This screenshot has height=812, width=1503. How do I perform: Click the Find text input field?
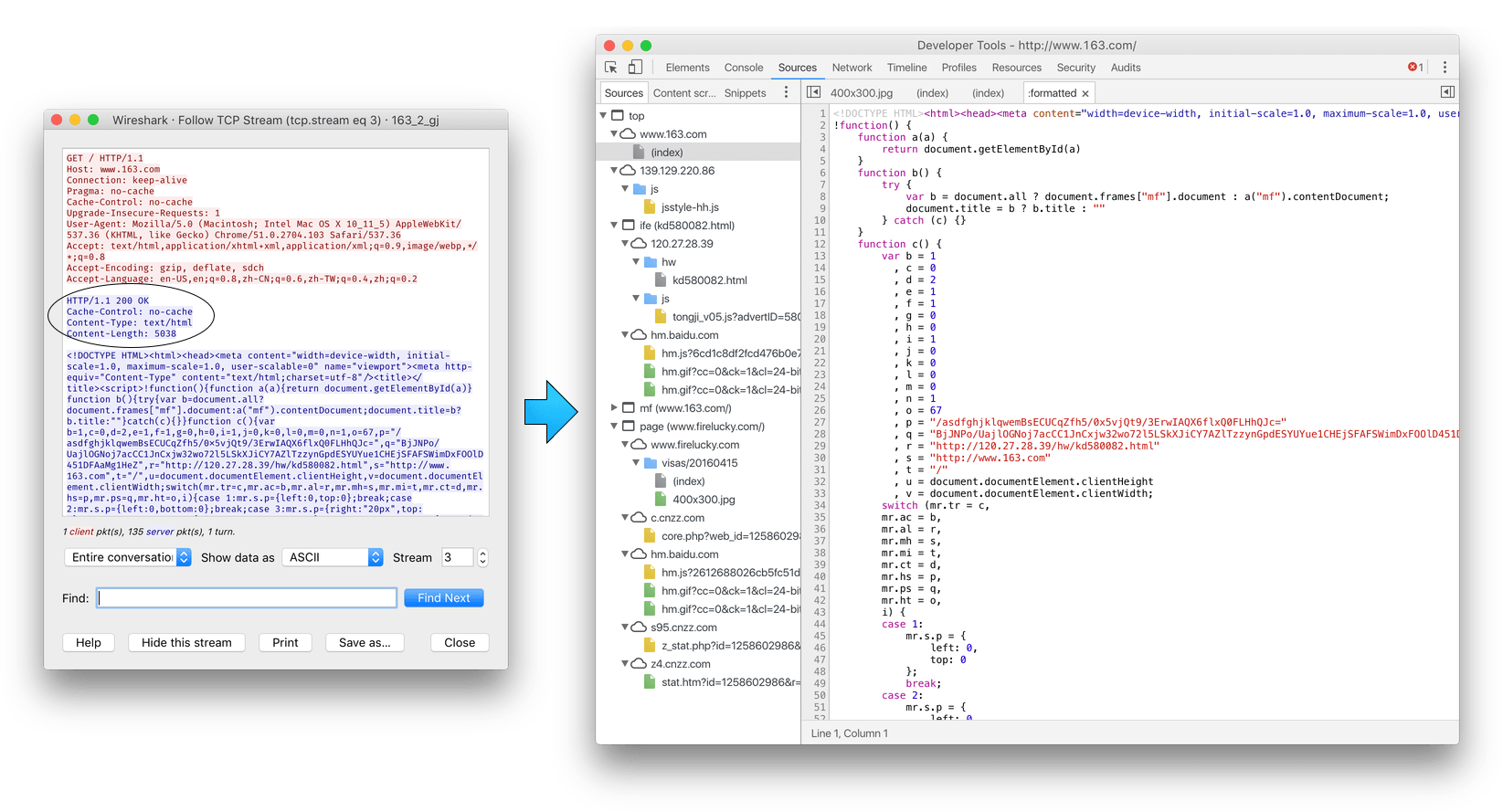tap(247, 598)
